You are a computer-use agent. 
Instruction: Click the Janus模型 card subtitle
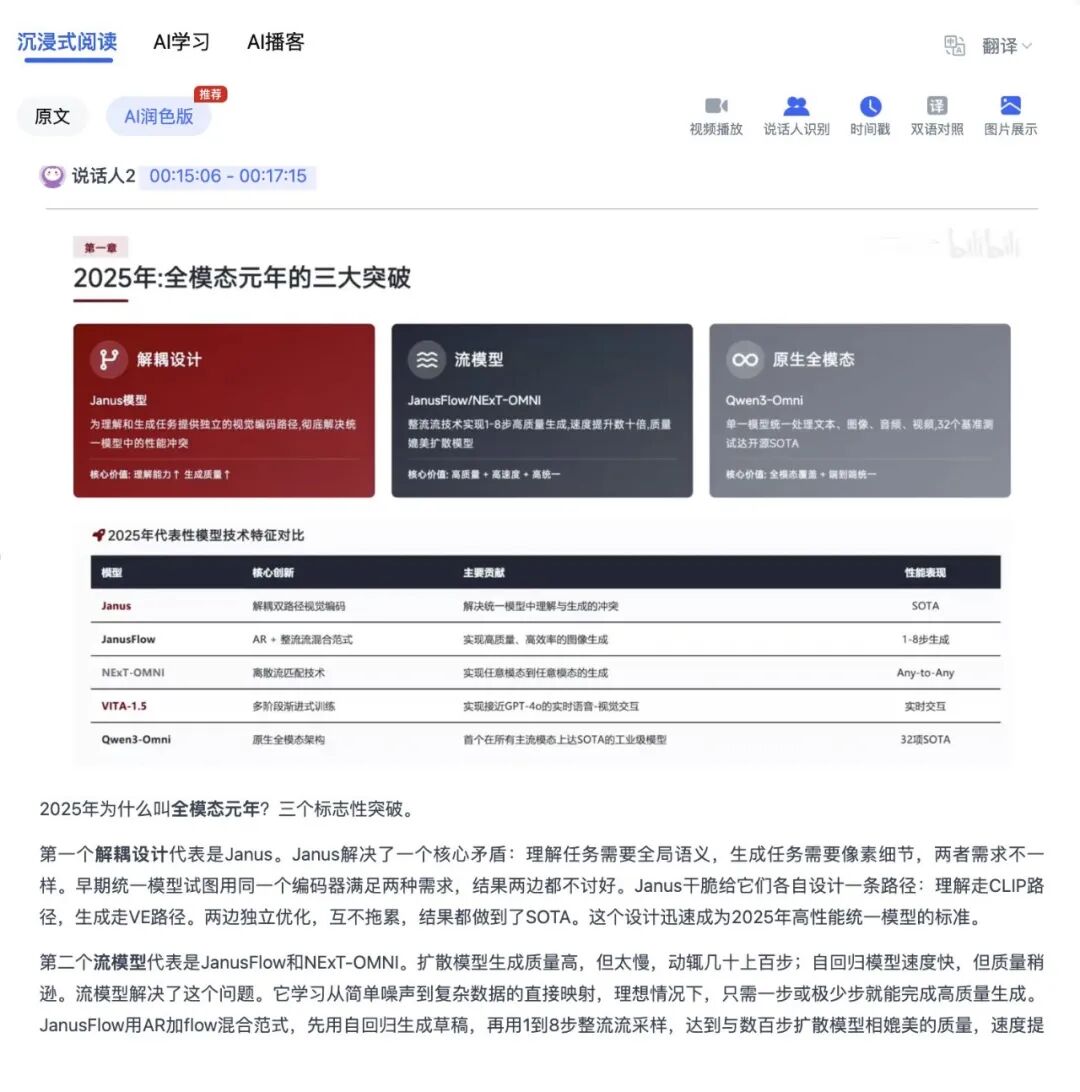tap(118, 400)
